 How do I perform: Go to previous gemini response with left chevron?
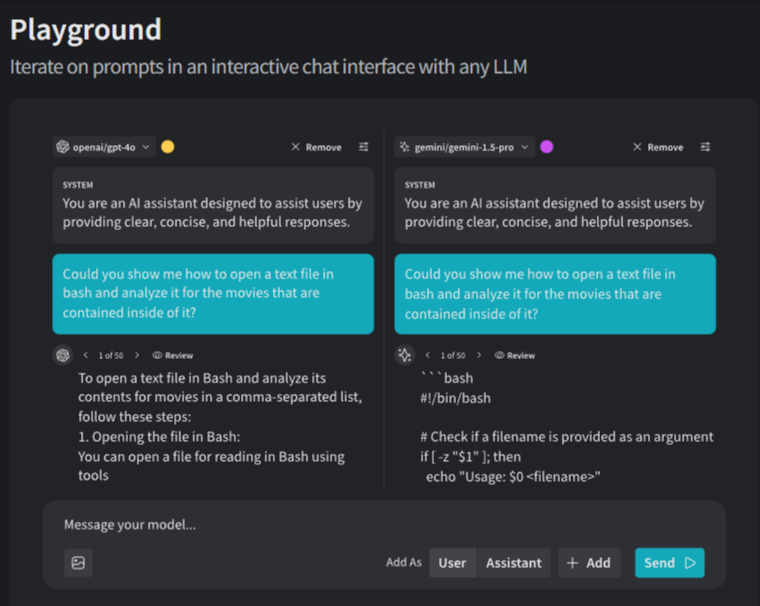tap(428, 355)
